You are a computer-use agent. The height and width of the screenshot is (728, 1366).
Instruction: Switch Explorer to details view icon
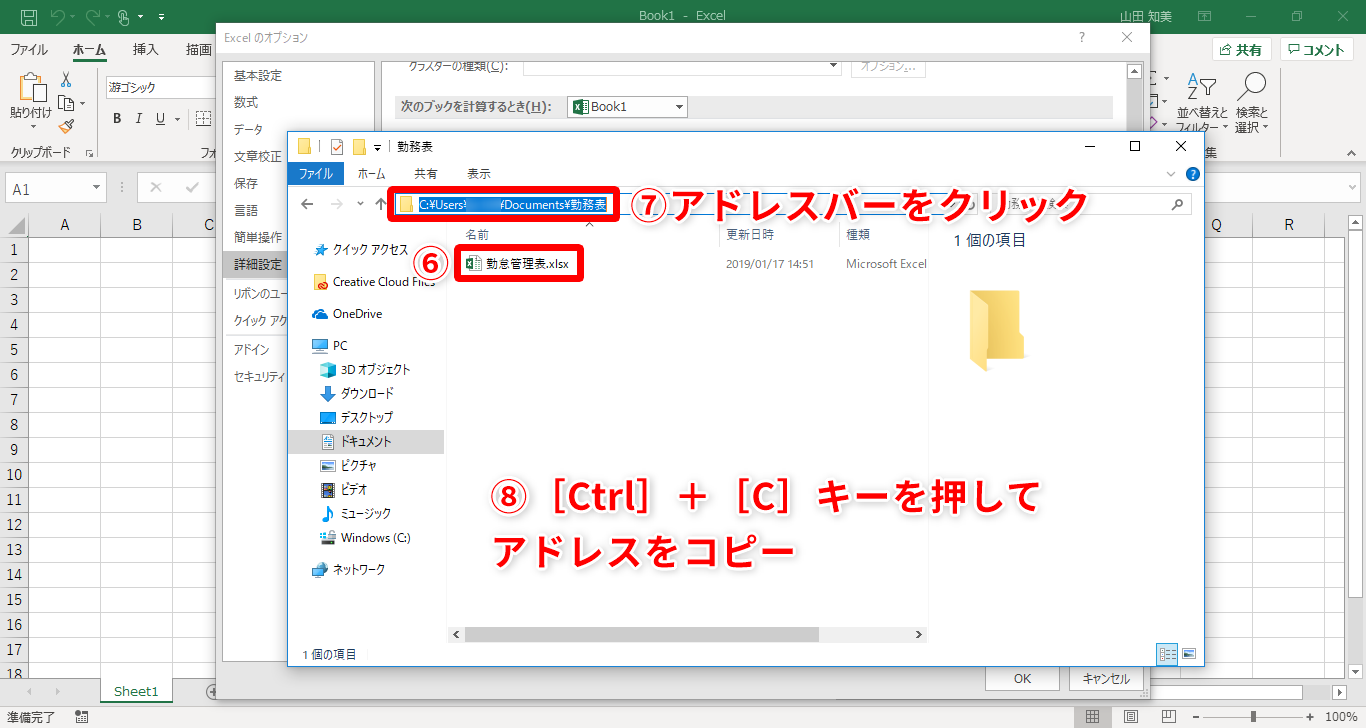pyautogui.click(x=1167, y=654)
